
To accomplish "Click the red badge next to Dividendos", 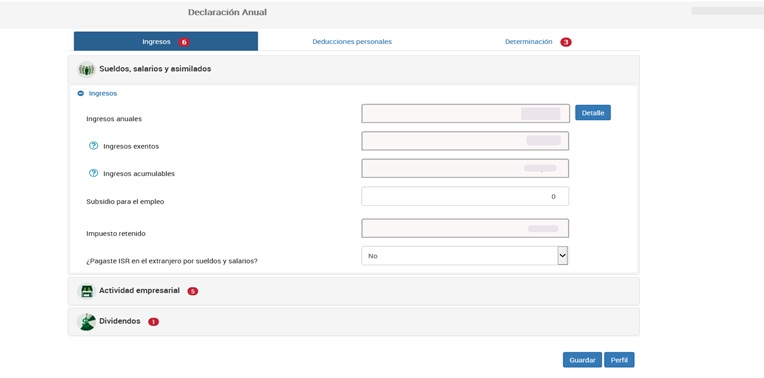I will [x=153, y=322].
